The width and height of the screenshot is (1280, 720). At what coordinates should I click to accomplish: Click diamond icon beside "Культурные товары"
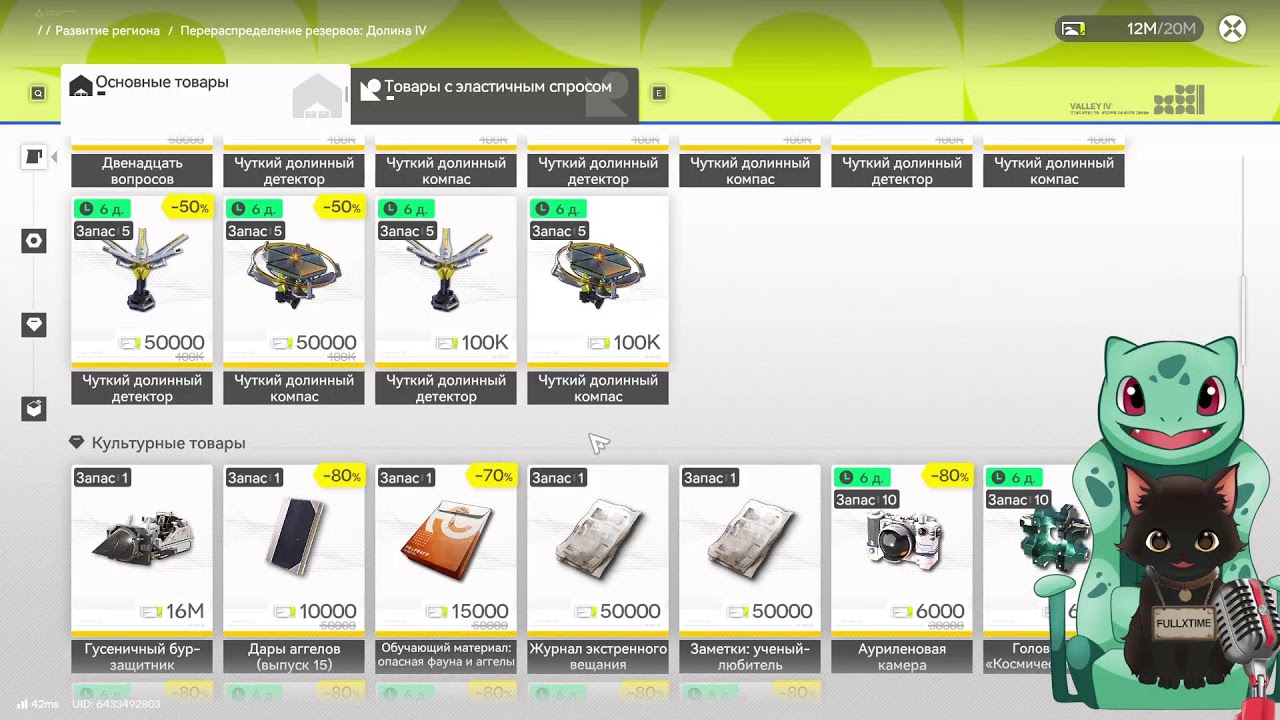(76, 442)
